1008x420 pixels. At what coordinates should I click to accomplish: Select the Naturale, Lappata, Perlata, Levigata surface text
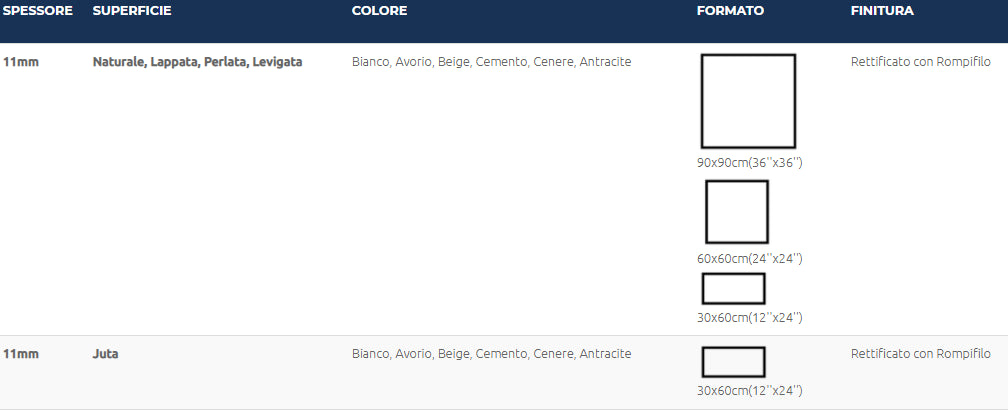197,62
